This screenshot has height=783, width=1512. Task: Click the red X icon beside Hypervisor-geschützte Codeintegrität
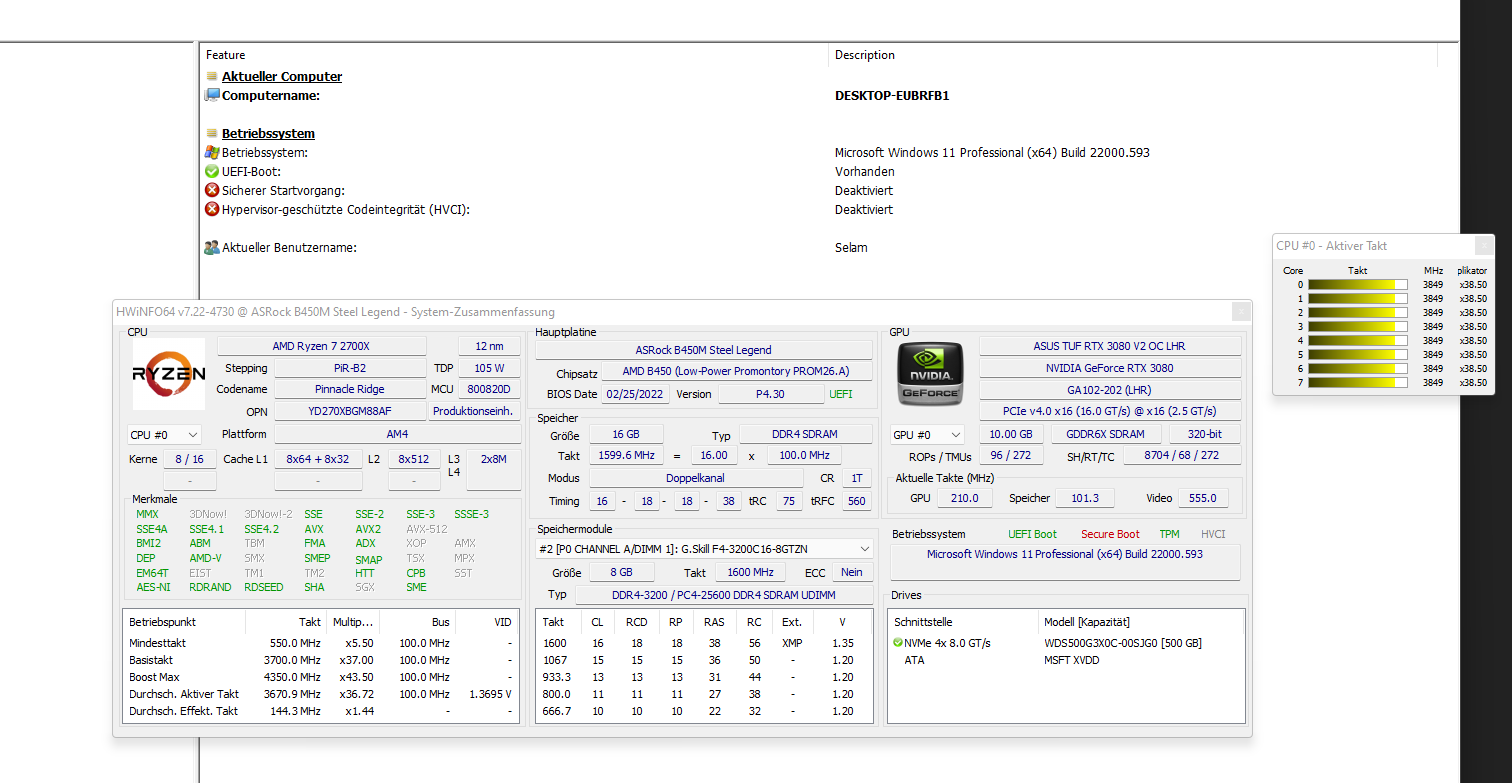pos(212,209)
